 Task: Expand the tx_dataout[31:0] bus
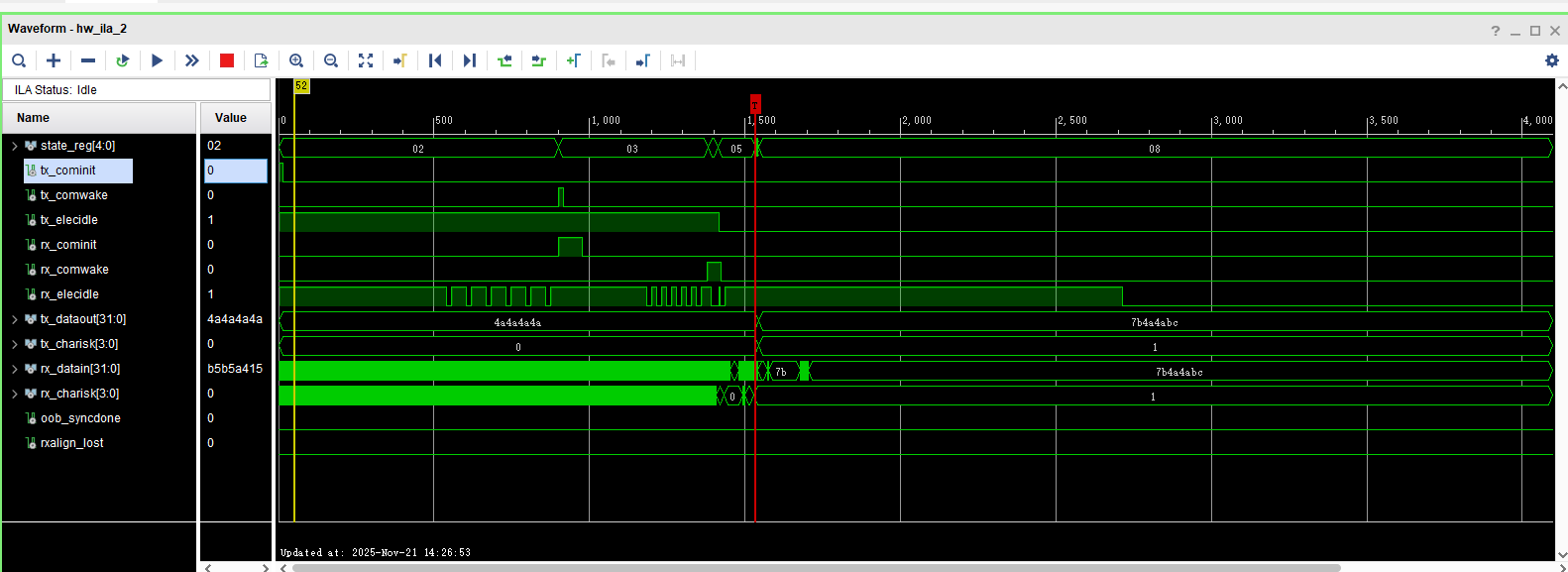[15, 319]
